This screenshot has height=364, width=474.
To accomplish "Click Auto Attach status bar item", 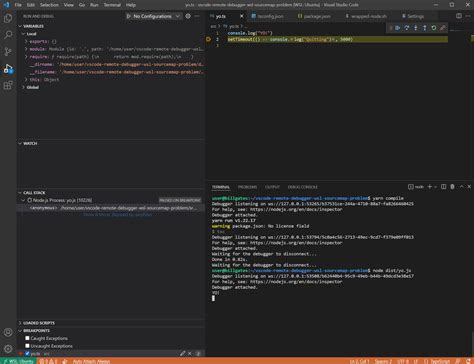I will point(91,361).
